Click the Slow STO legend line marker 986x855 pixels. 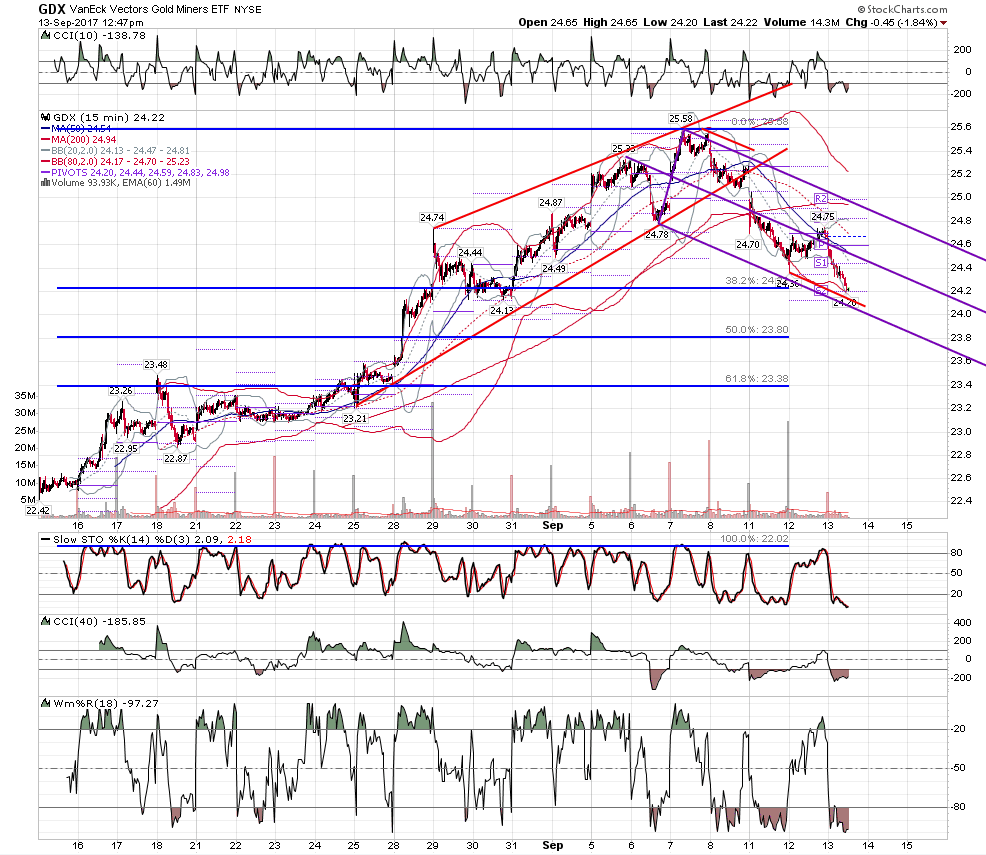coord(45,539)
